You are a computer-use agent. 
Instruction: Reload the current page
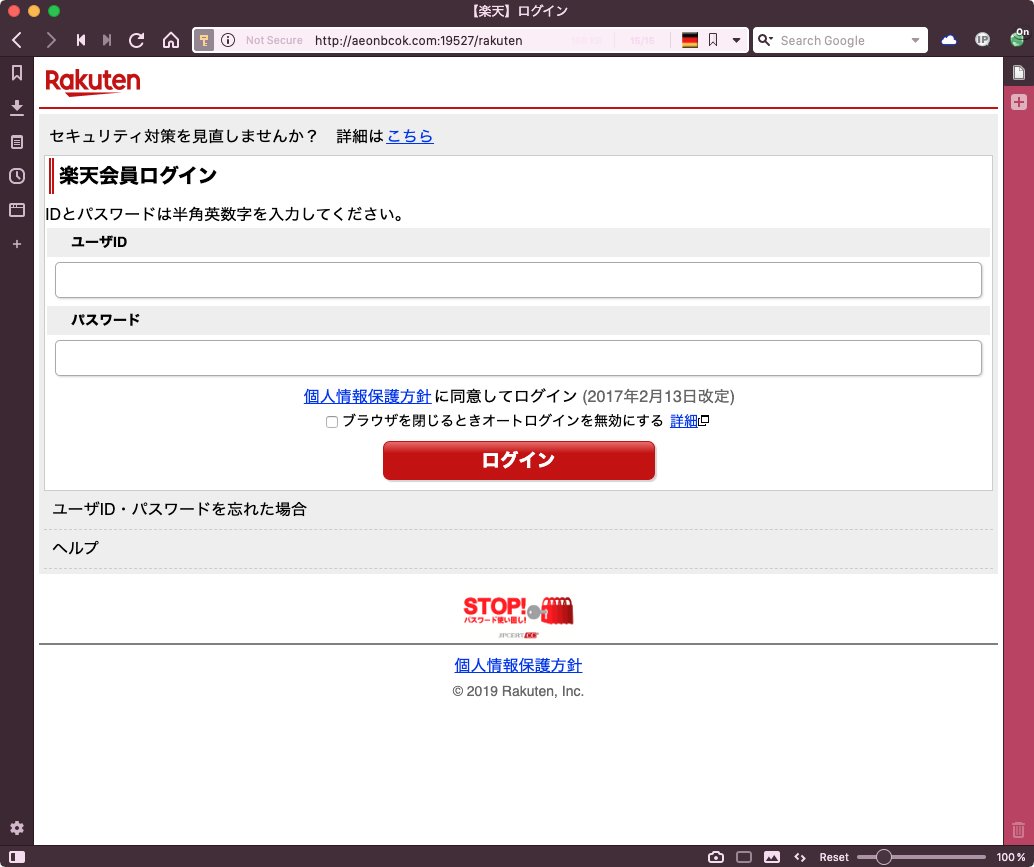tap(137, 40)
